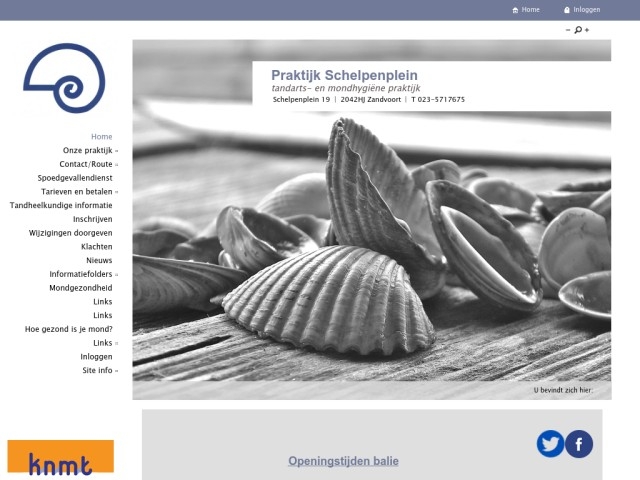This screenshot has height=480, width=640.
Task: Click the plus zoom-in icon
Action: (587, 30)
